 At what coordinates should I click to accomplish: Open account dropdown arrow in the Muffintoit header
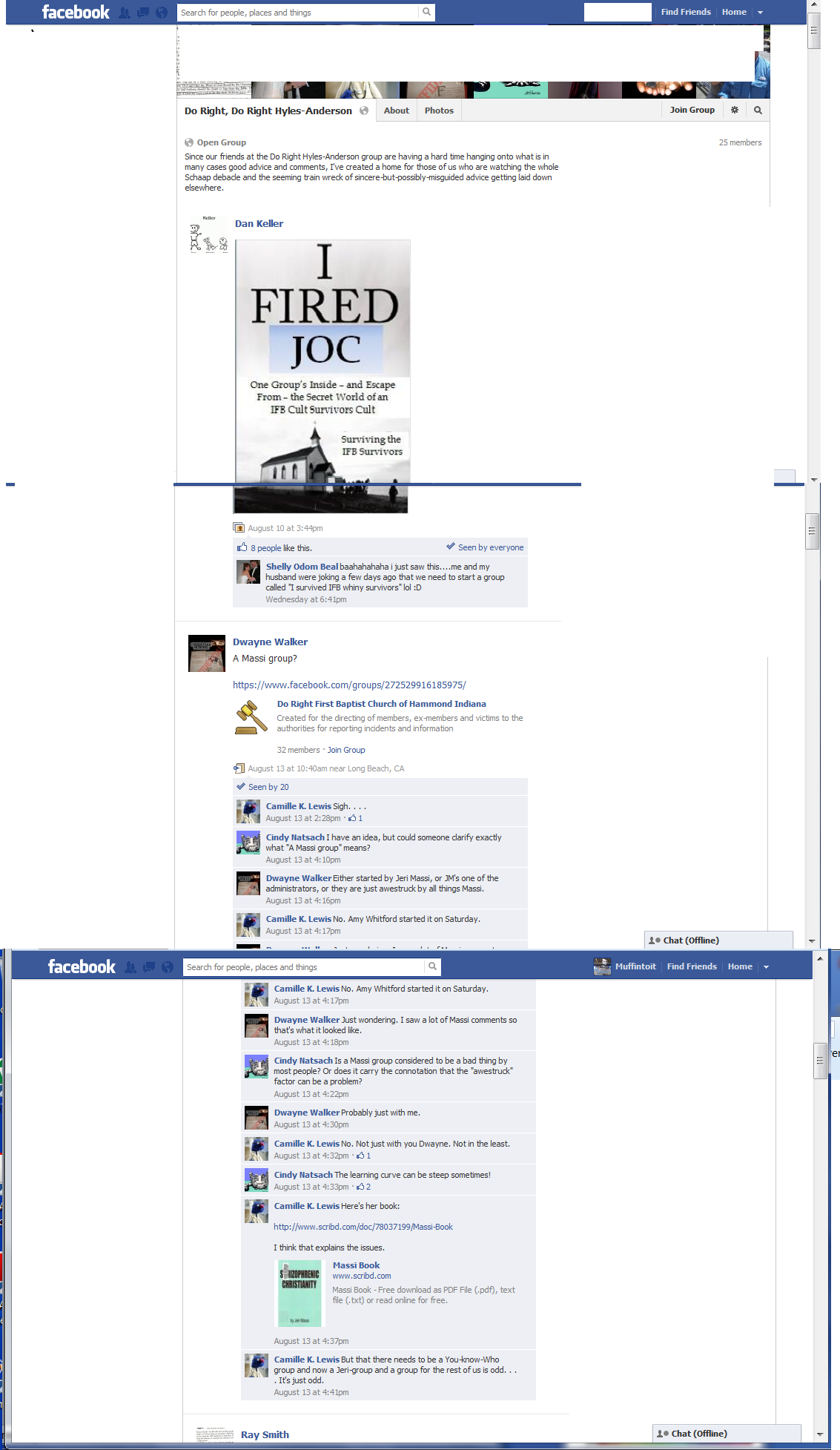766,967
